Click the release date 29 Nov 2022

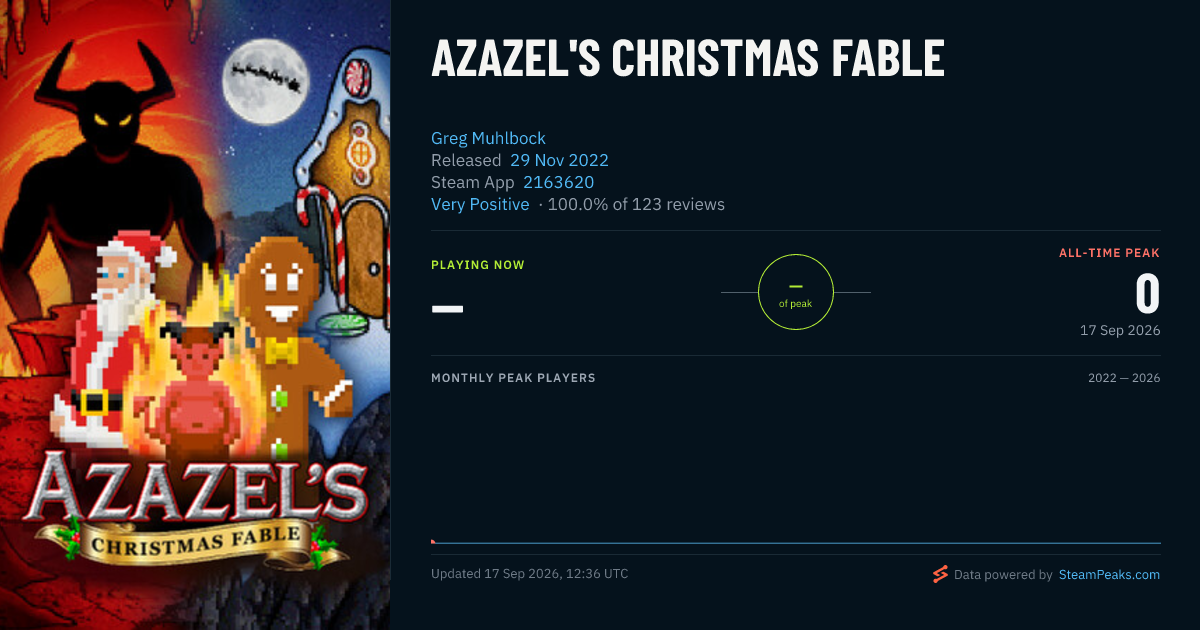559,160
